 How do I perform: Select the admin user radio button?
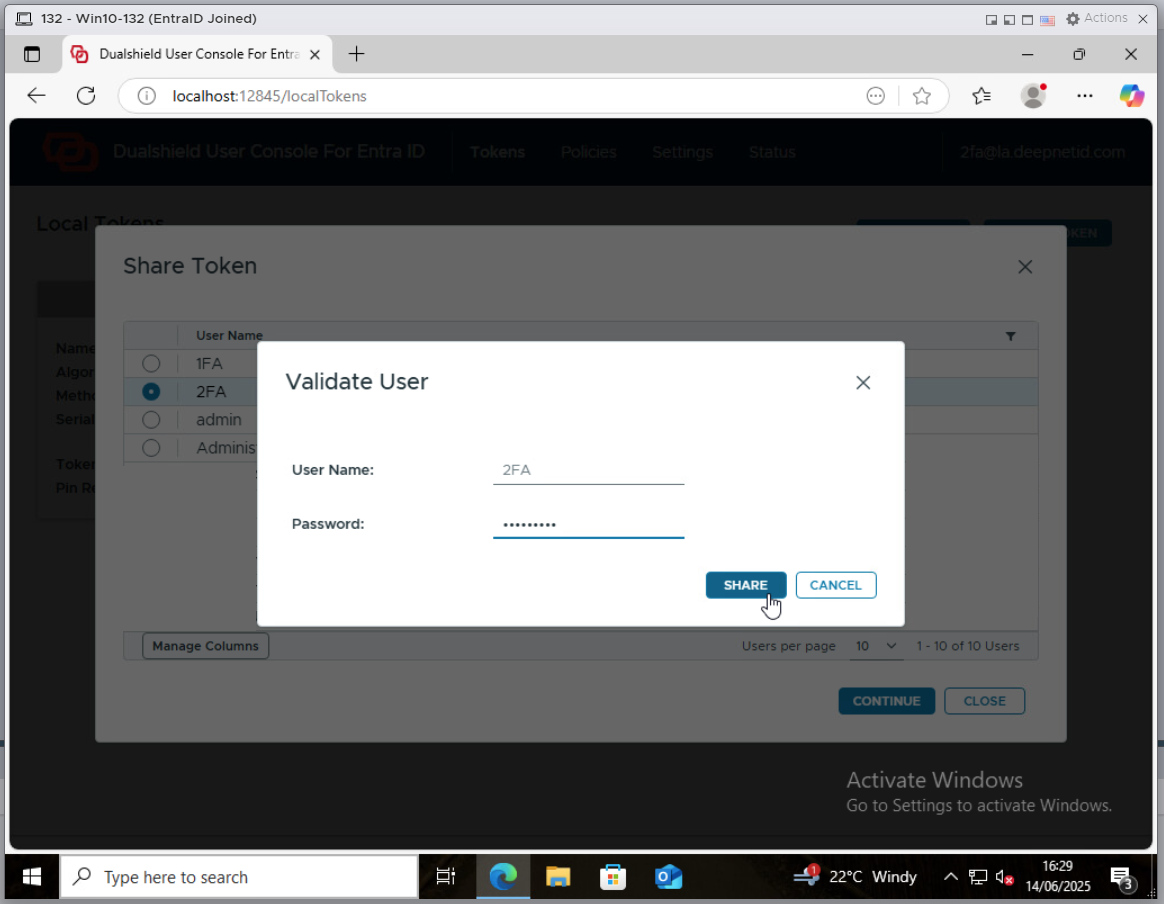pos(151,420)
